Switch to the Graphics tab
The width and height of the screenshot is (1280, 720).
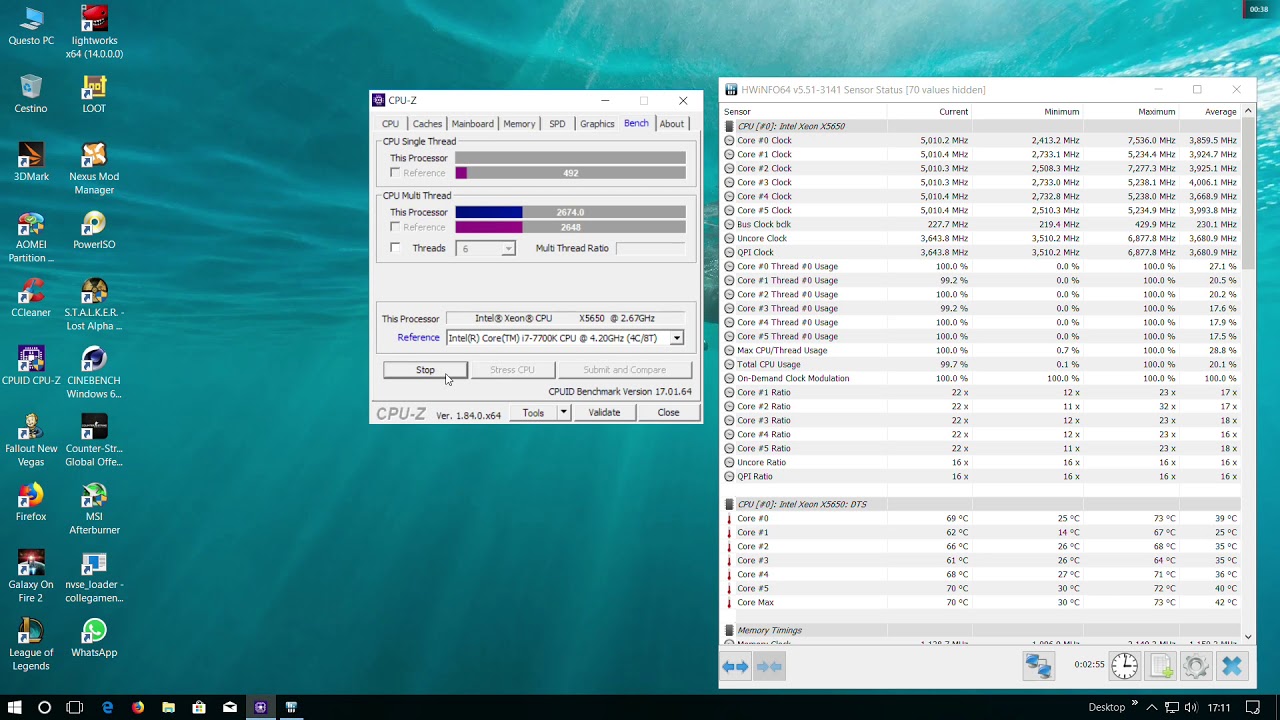pyautogui.click(x=597, y=124)
